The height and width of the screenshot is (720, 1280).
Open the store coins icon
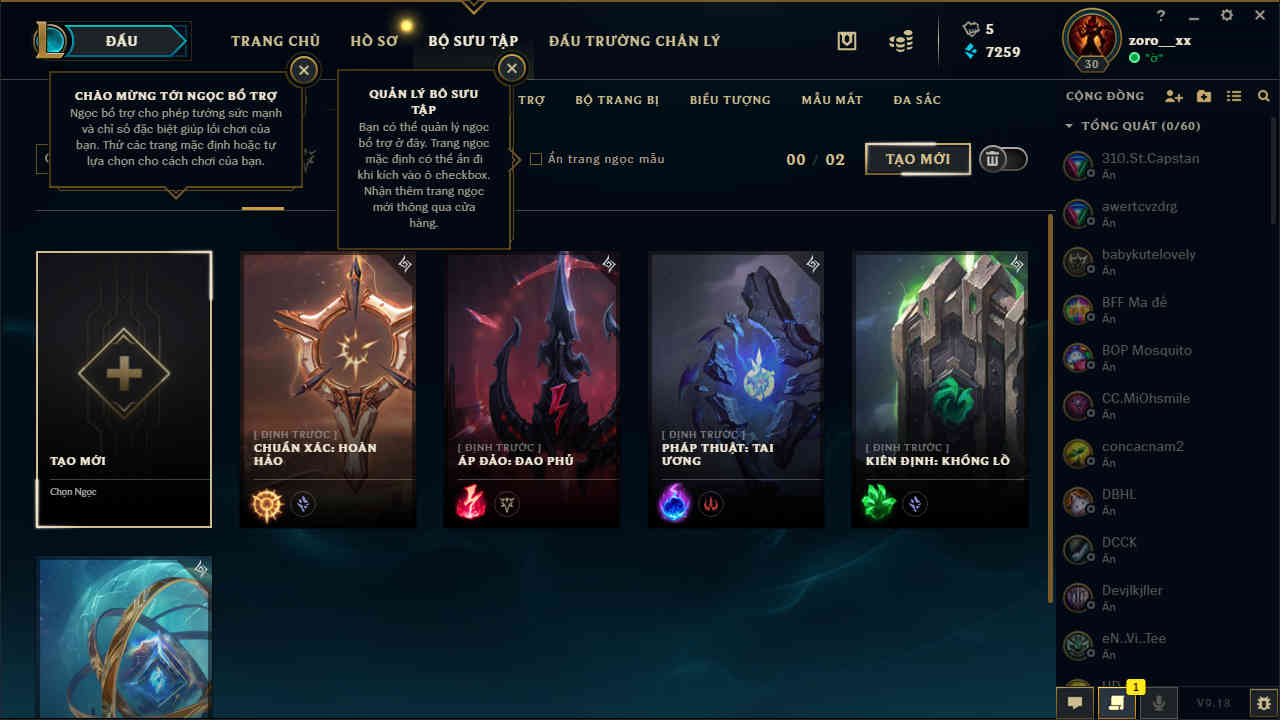point(901,41)
